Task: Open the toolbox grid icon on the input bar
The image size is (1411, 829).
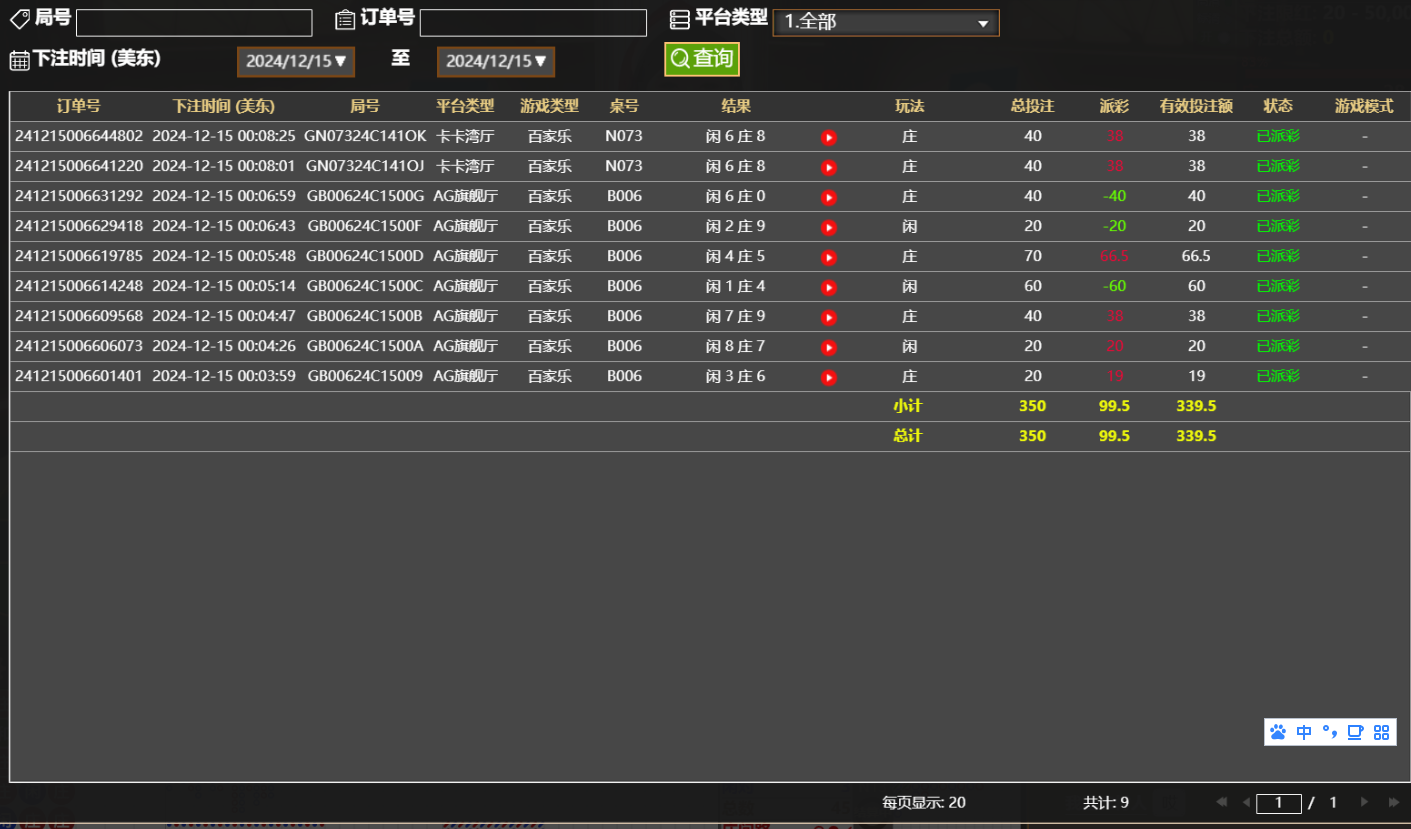Action: 1382,732
